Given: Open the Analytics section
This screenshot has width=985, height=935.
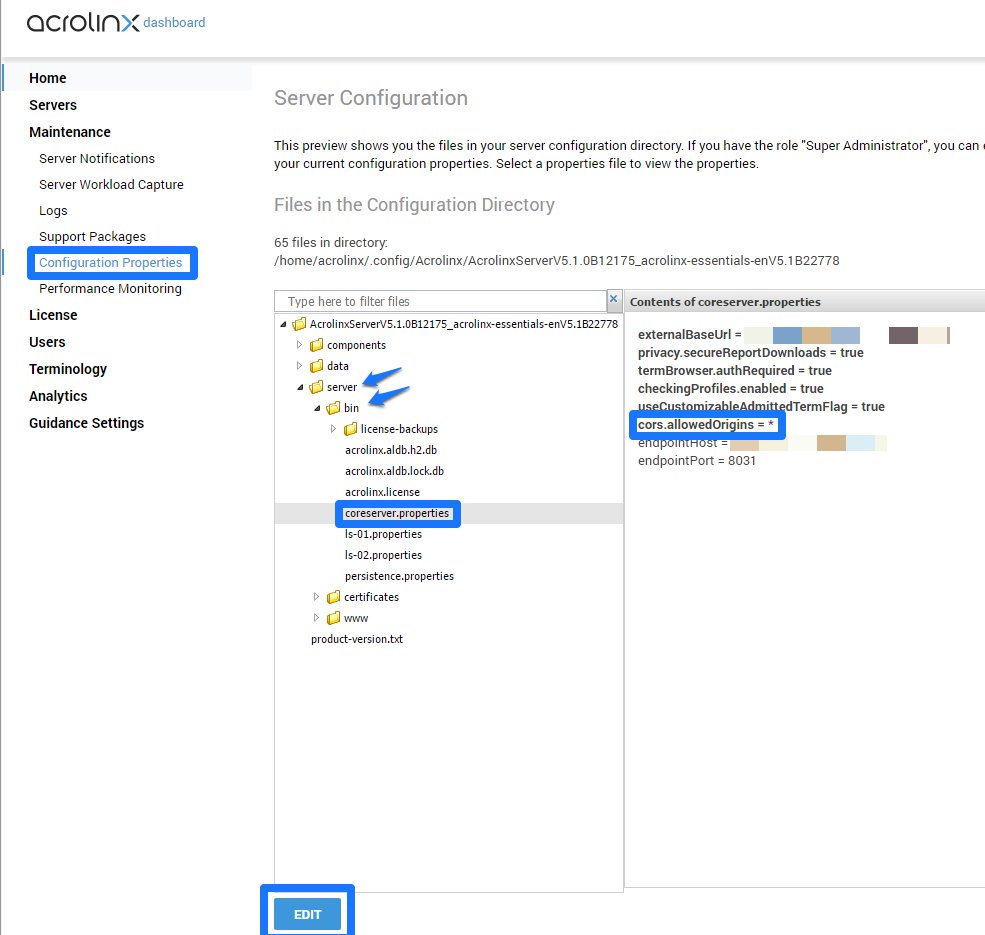Looking at the screenshot, I should click(x=58, y=396).
